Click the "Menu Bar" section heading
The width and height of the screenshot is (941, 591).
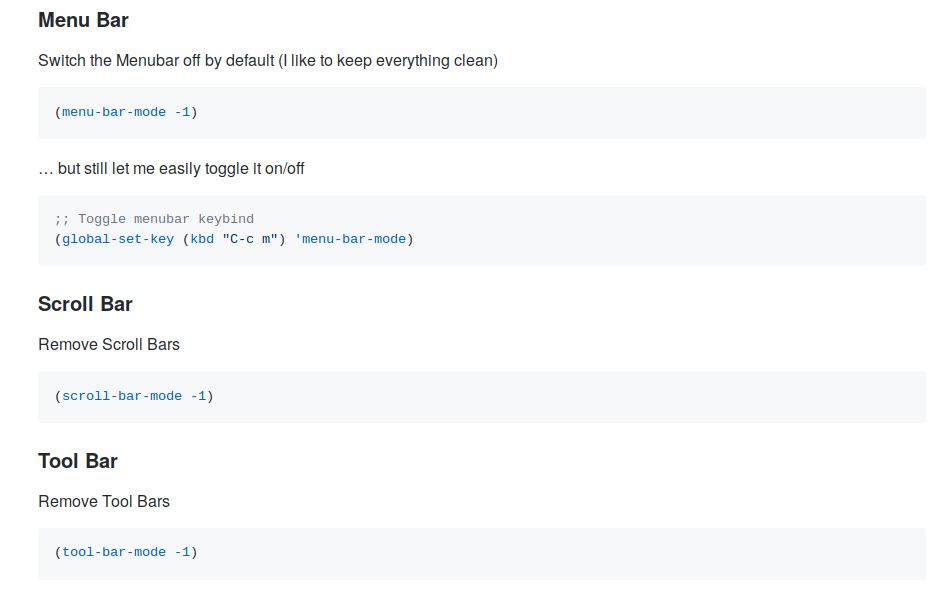coord(83,20)
